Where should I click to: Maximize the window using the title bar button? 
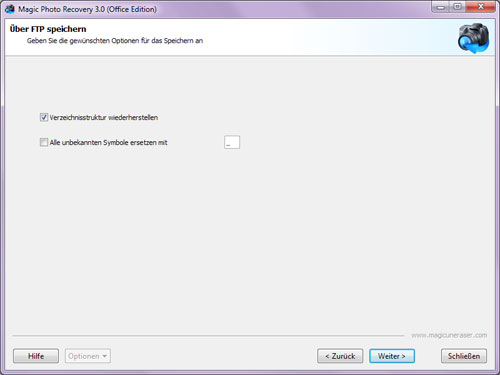[x=458, y=7]
